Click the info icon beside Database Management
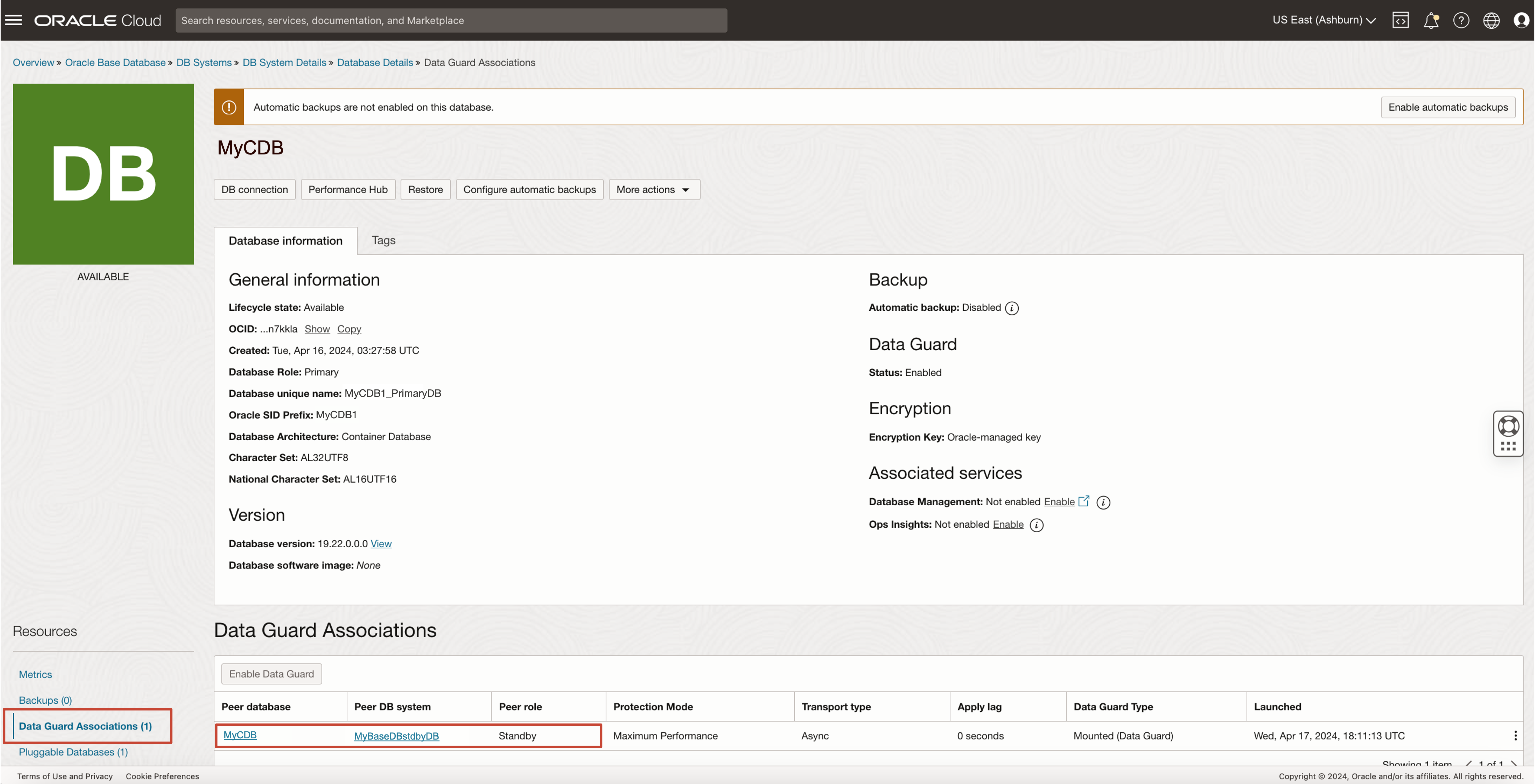The width and height of the screenshot is (1535, 784). [x=1104, y=502]
